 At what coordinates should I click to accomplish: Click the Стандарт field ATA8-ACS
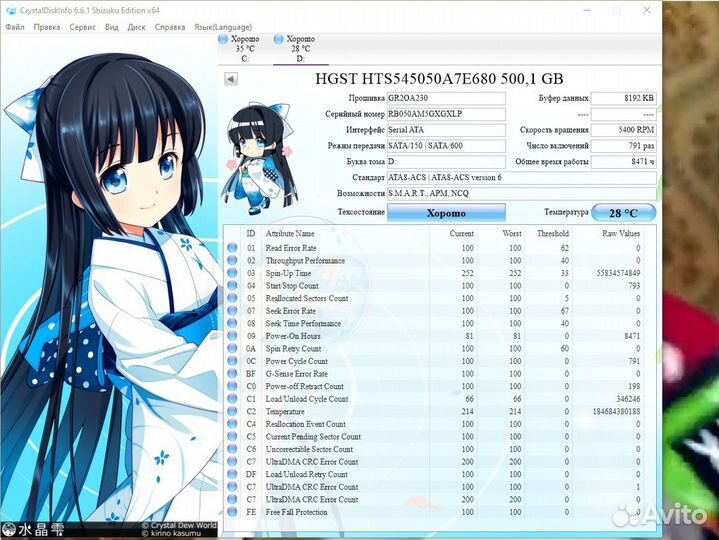522,177
